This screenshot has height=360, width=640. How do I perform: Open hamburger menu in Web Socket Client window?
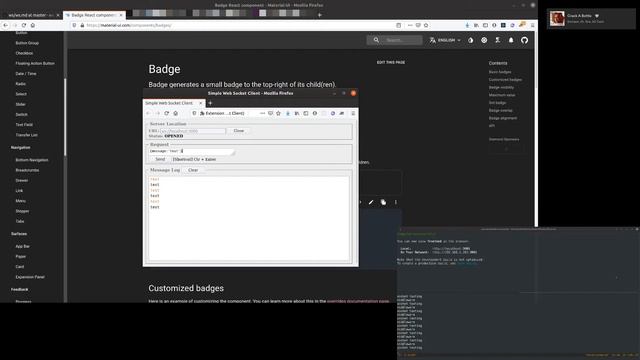click(x=353, y=113)
